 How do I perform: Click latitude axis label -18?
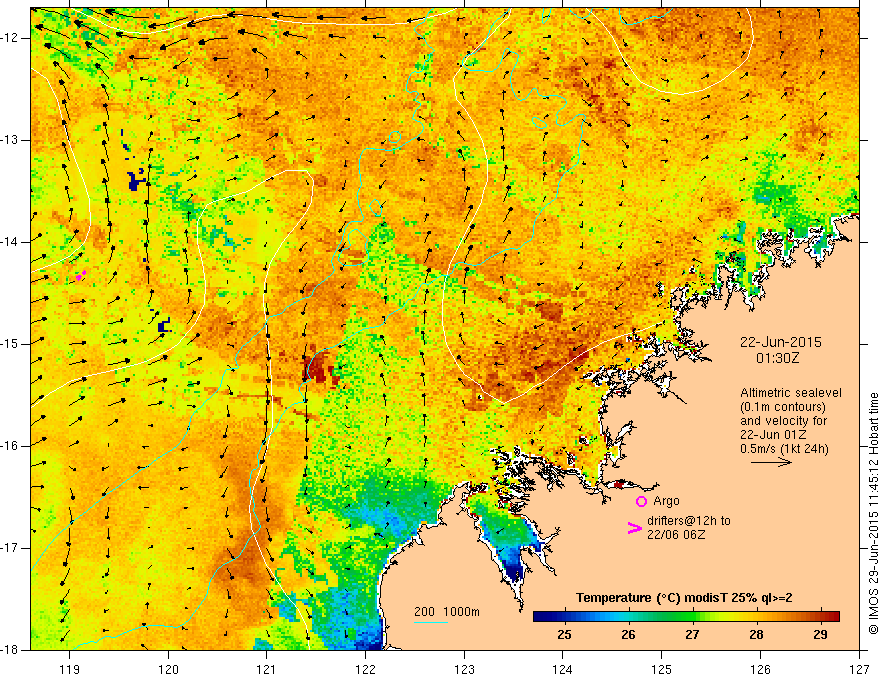(x=10, y=650)
